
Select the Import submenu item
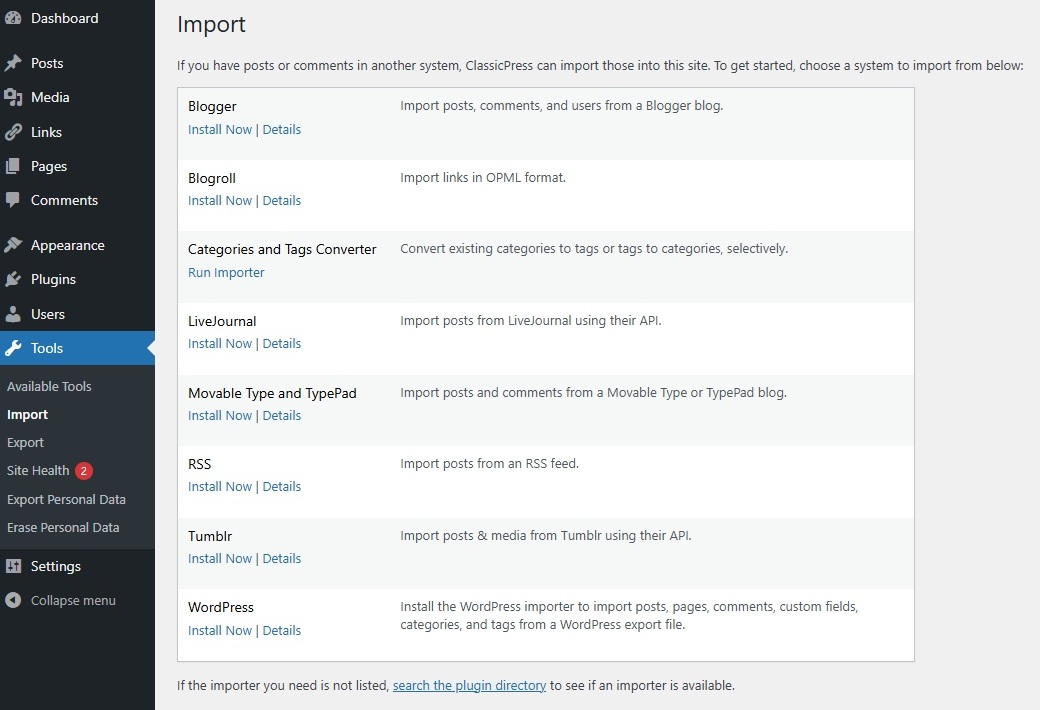click(x=27, y=415)
